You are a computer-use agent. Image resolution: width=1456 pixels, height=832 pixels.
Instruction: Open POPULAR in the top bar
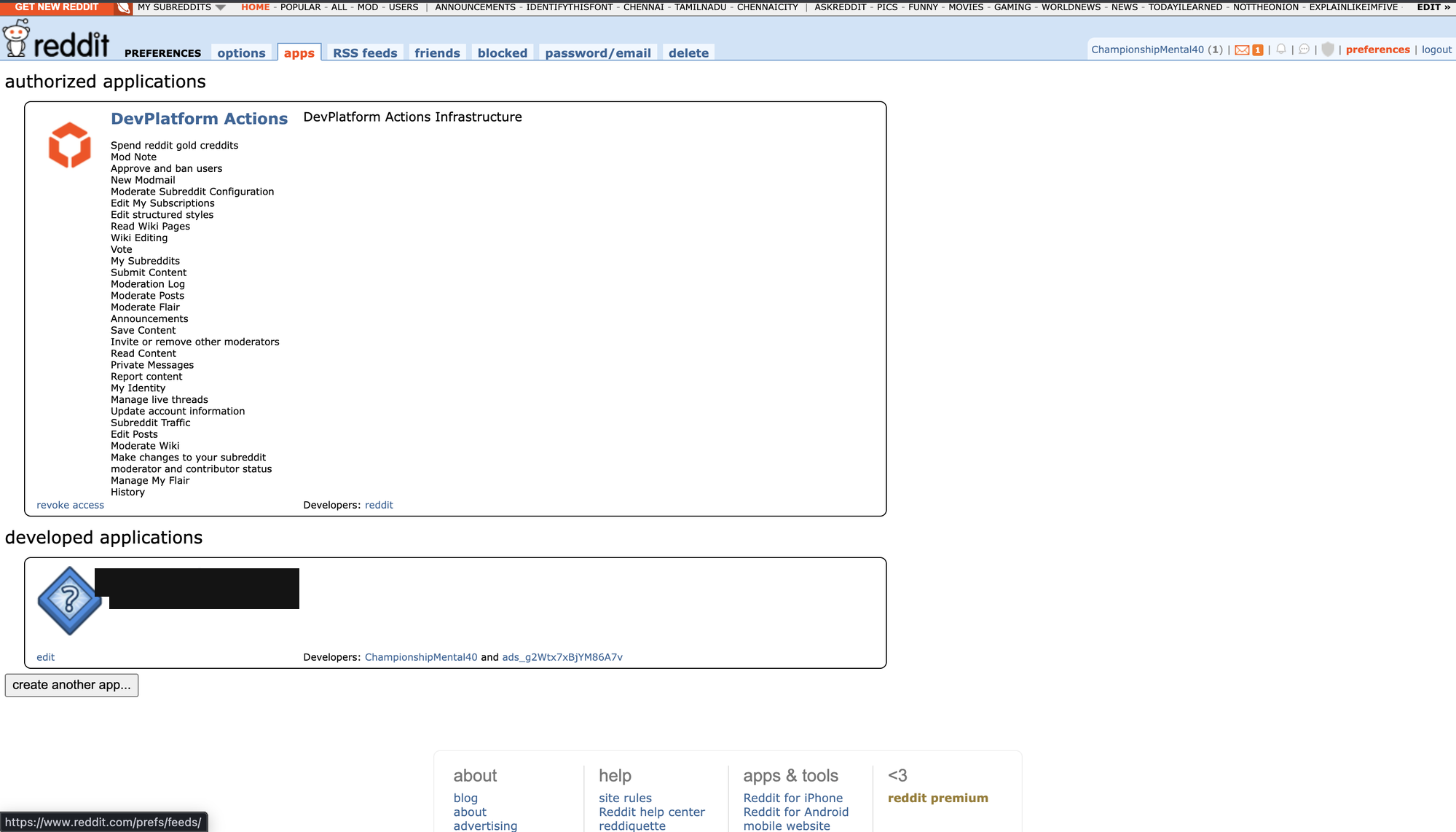pyautogui.click(x=301, y=7)
